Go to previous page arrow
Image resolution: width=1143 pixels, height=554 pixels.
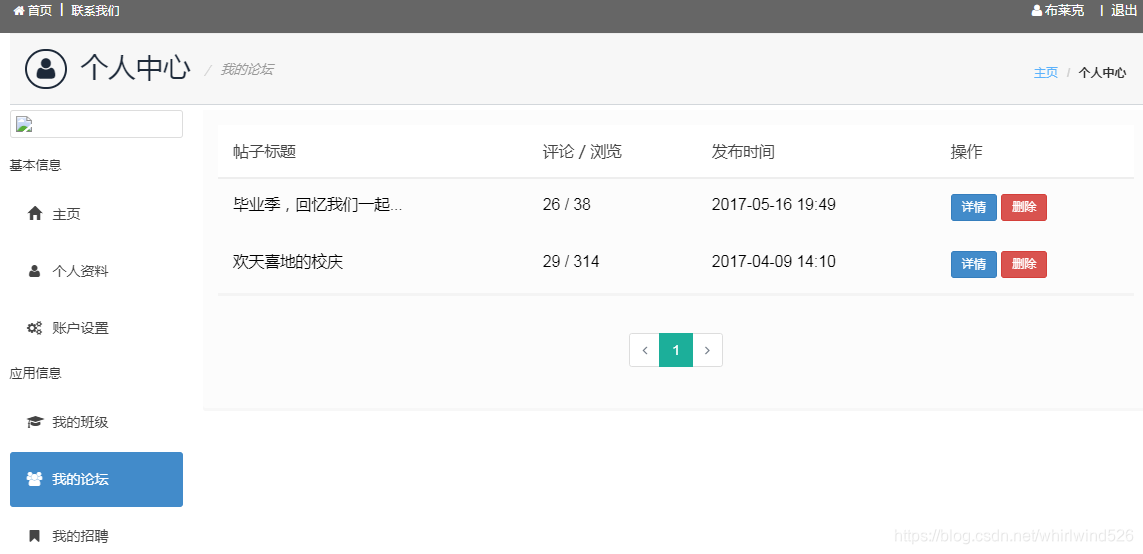(x=644, y=351)
